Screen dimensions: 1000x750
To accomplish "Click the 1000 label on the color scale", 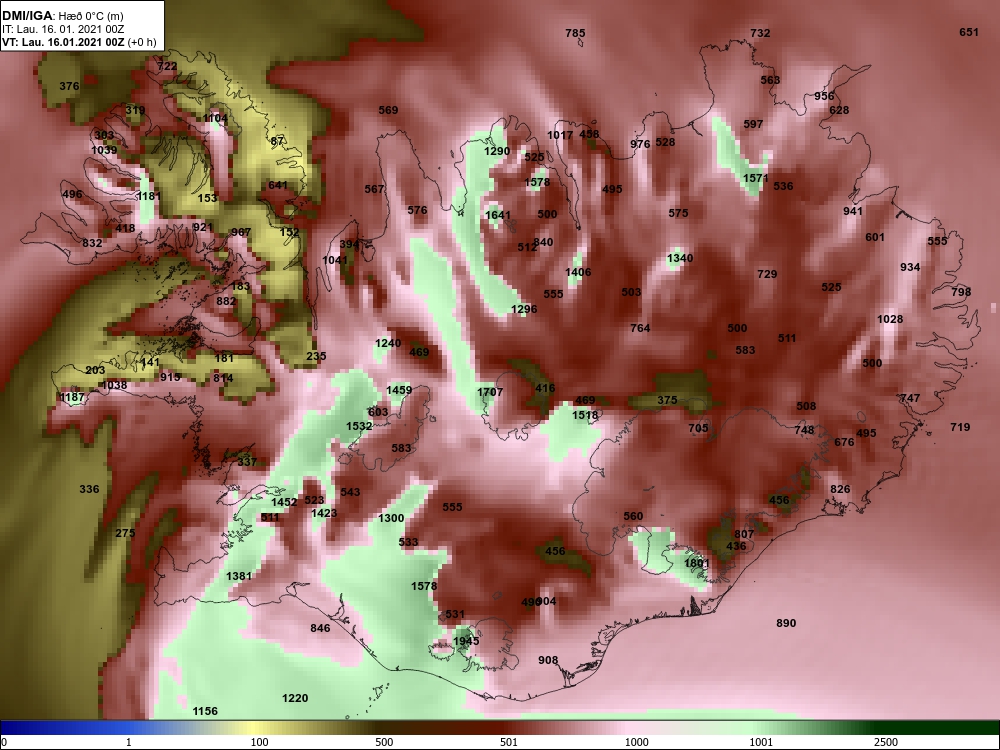I will [636, 742].
